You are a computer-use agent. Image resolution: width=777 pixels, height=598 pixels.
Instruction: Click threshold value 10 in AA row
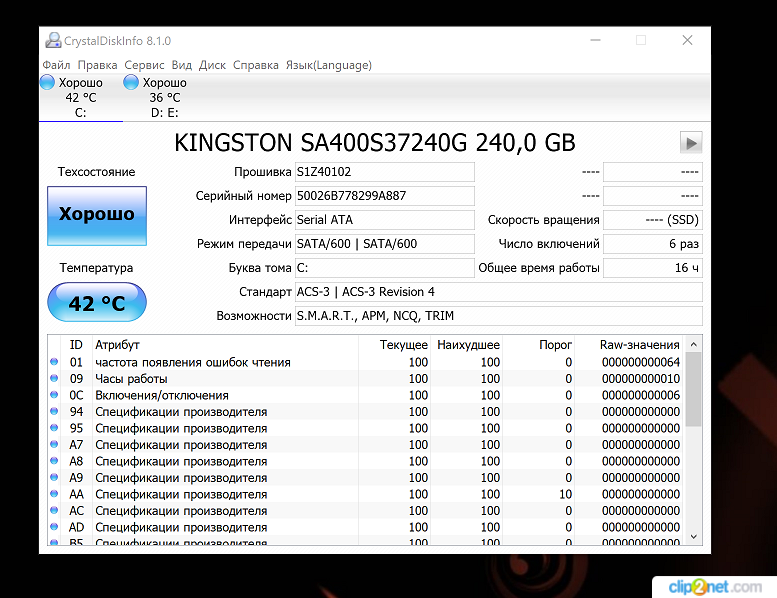pyautogui.click(x=565, y=494)
